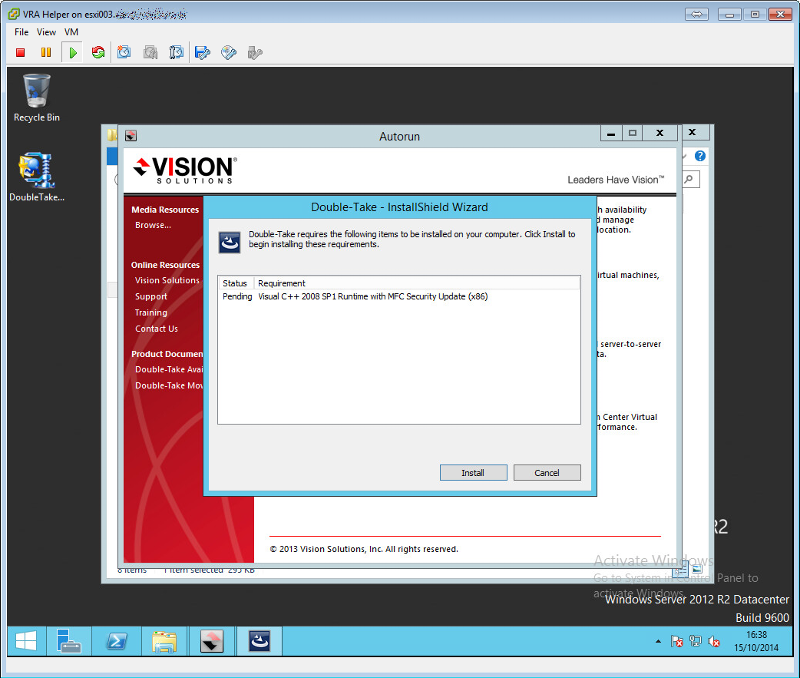Click the InstallShield installer icon in dialog
This screenshot has width=800, height=678.
pyautogui.click(x=230, y=242)
